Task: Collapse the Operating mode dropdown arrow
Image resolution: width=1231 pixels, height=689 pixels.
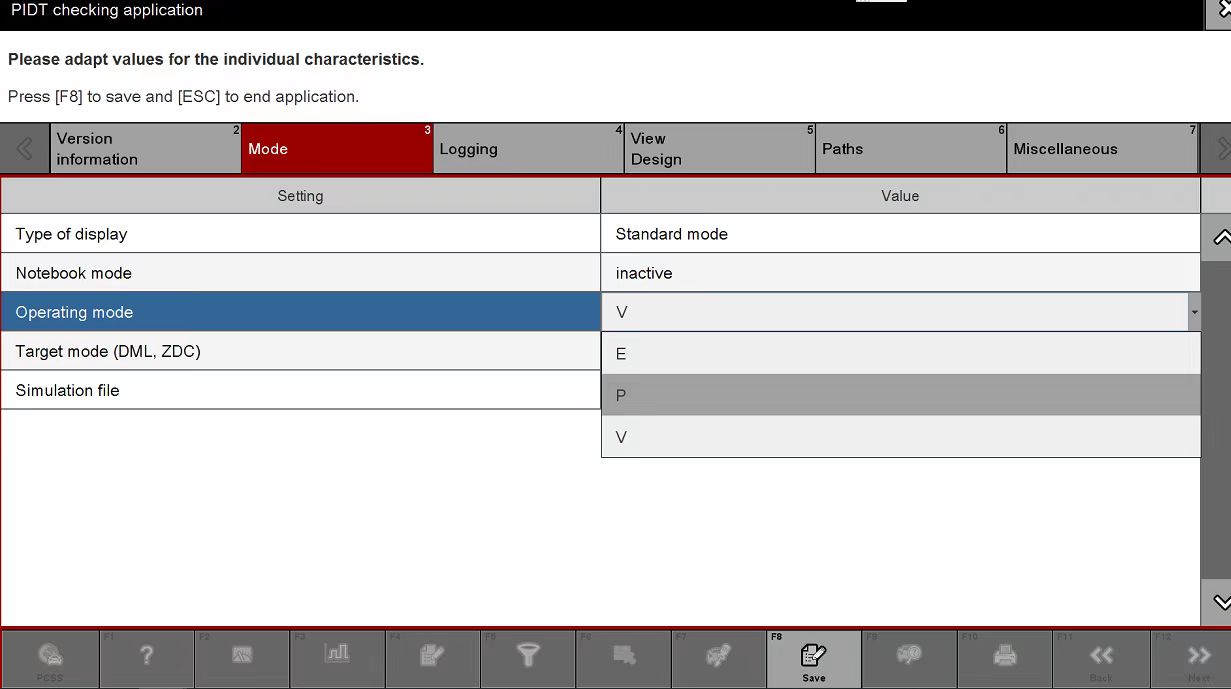Action: 1193,313
